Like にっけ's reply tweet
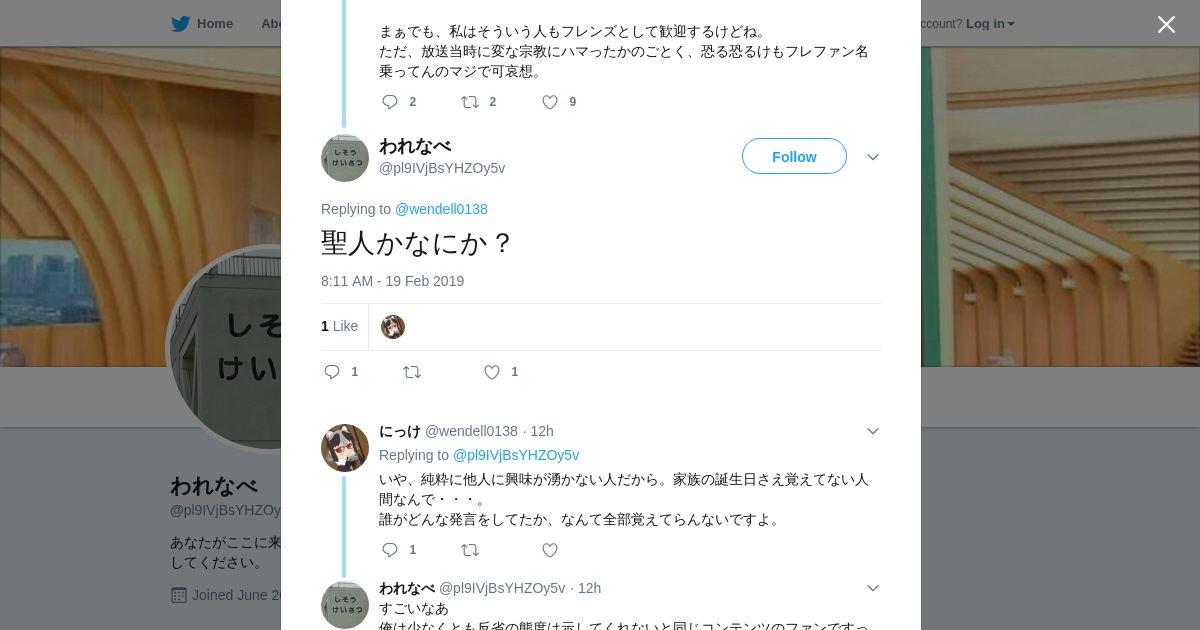 click(550, 550)
